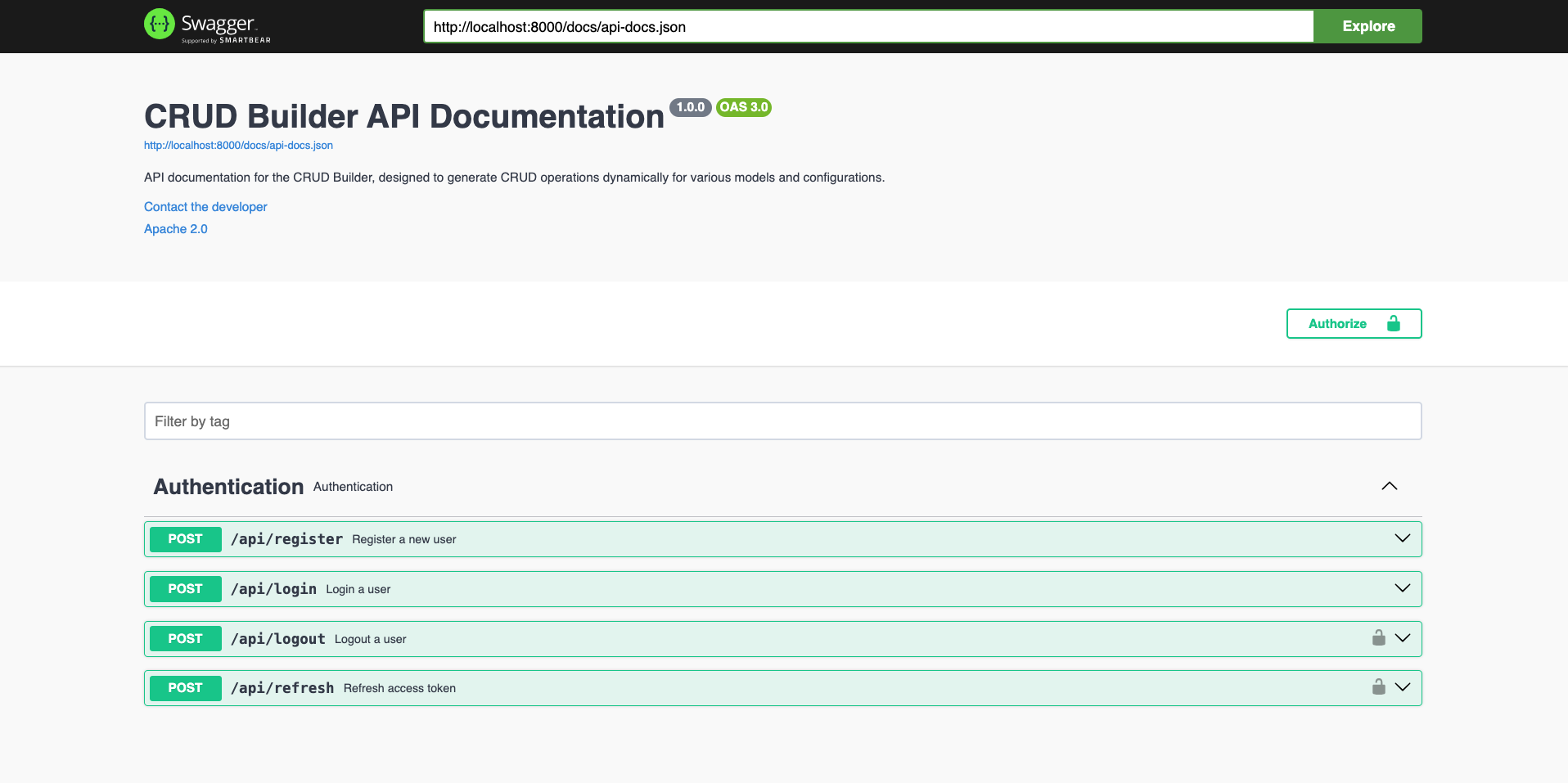Viewport: 1568px width, 783px height.
Task: Expand the /api/login endpoint chevron
Action: [x=1403, y=588]
